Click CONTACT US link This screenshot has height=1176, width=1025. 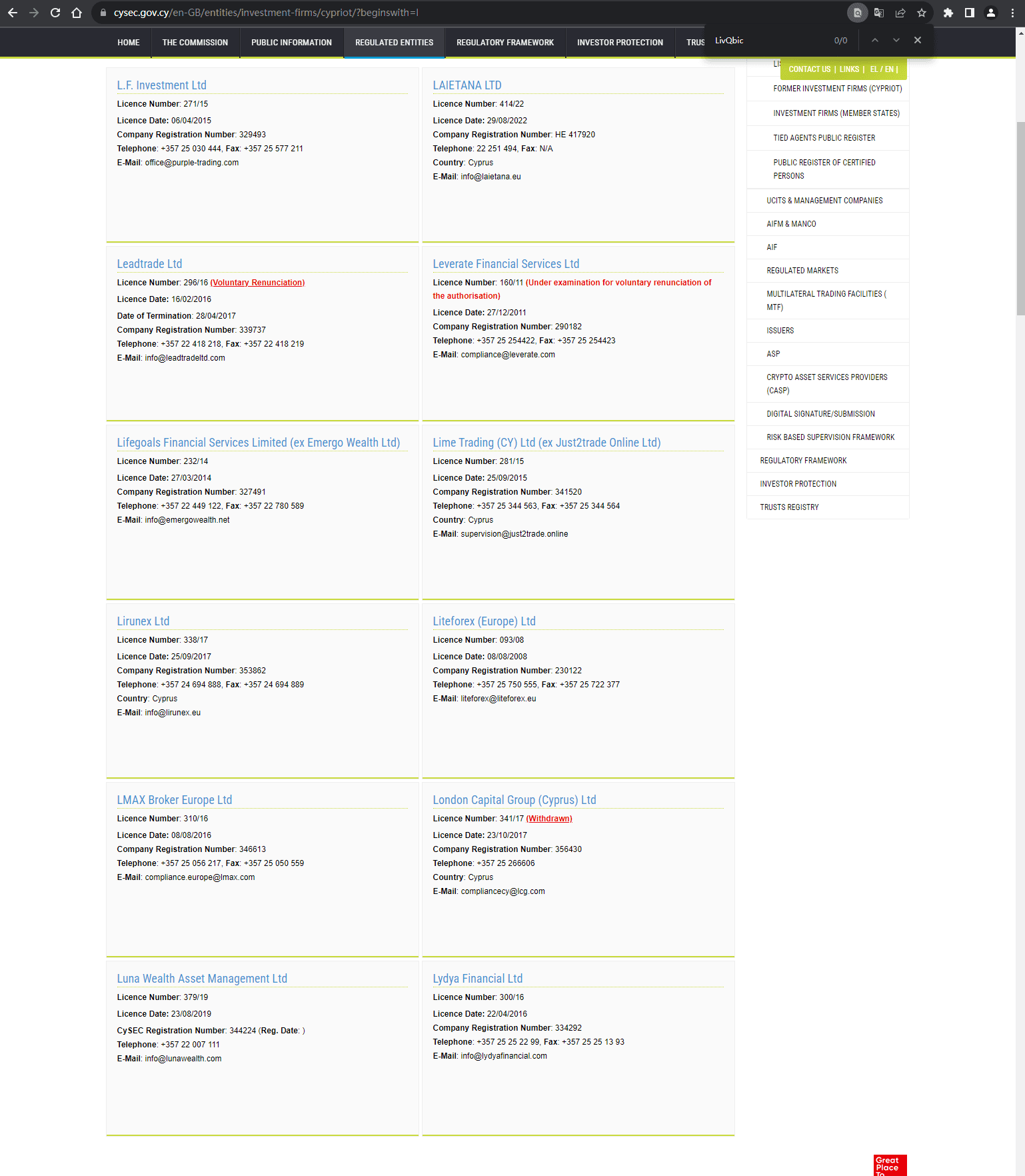pos(809,69)
